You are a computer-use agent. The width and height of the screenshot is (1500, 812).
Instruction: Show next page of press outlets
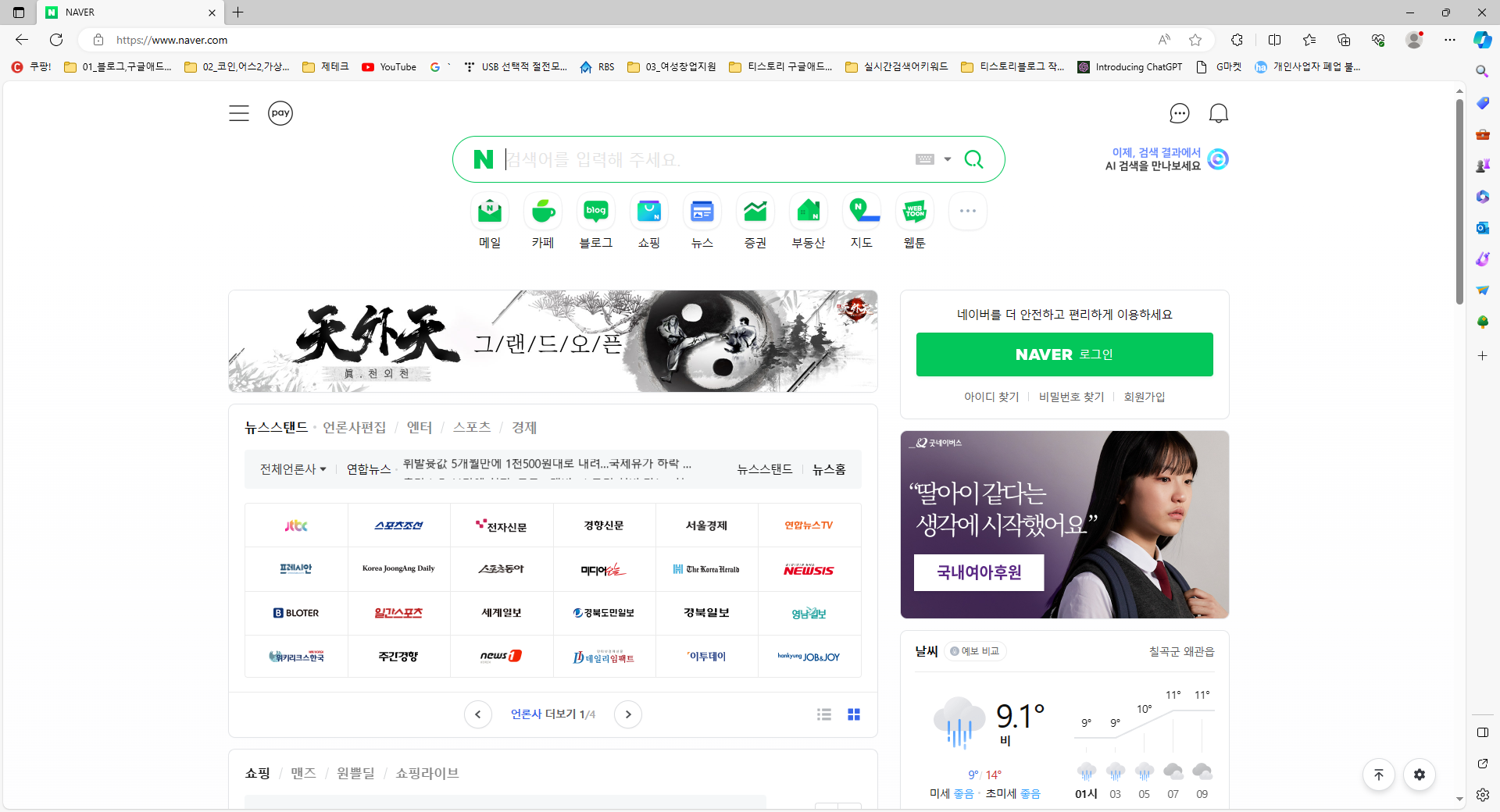click(627, 714)
